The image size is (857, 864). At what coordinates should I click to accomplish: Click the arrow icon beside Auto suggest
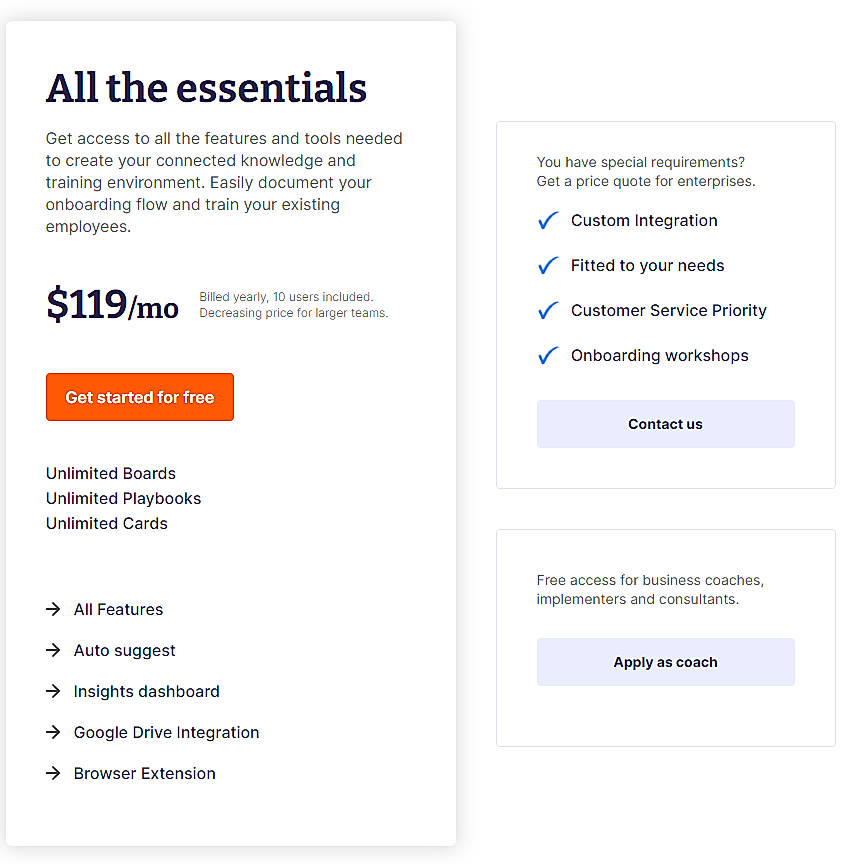click(52, 650)
